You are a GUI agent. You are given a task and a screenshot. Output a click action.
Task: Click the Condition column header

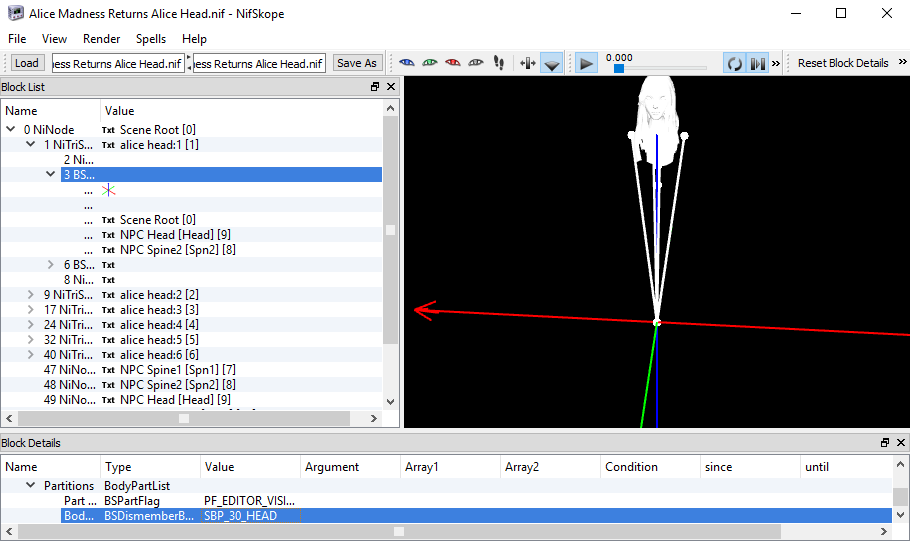tap(651, 467)
